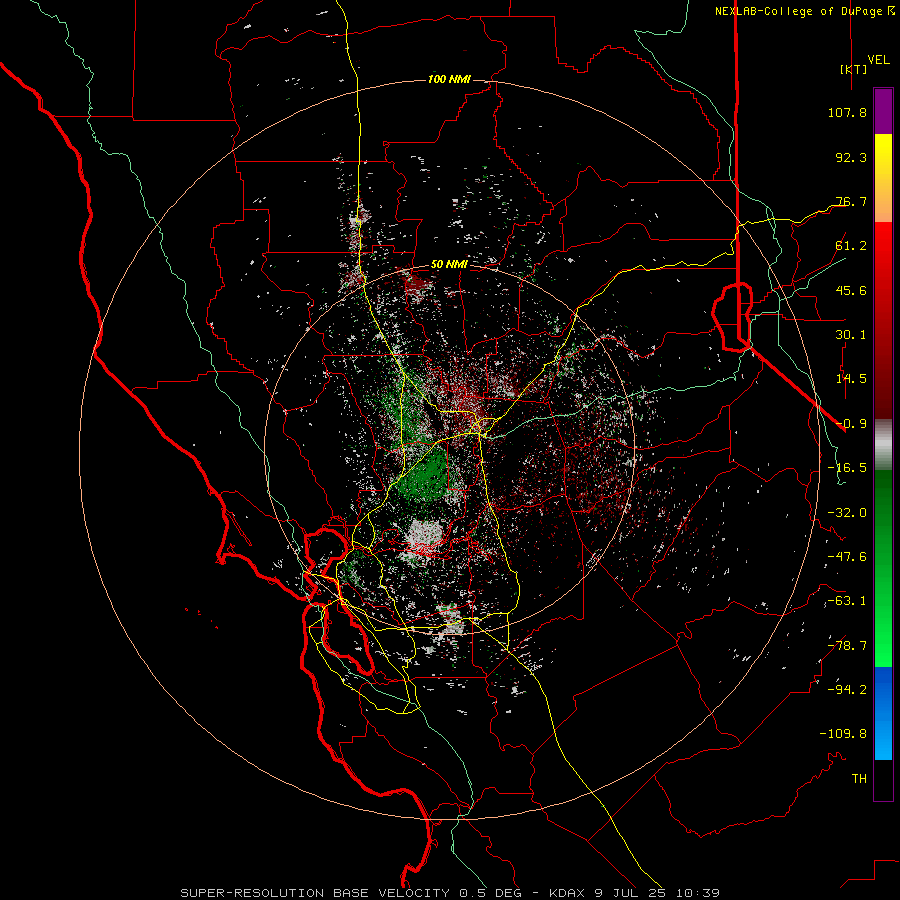Viewport: 900px width, 900px height.
Task: Click the 107.8 velocity legend value
Action: (847, 112)
